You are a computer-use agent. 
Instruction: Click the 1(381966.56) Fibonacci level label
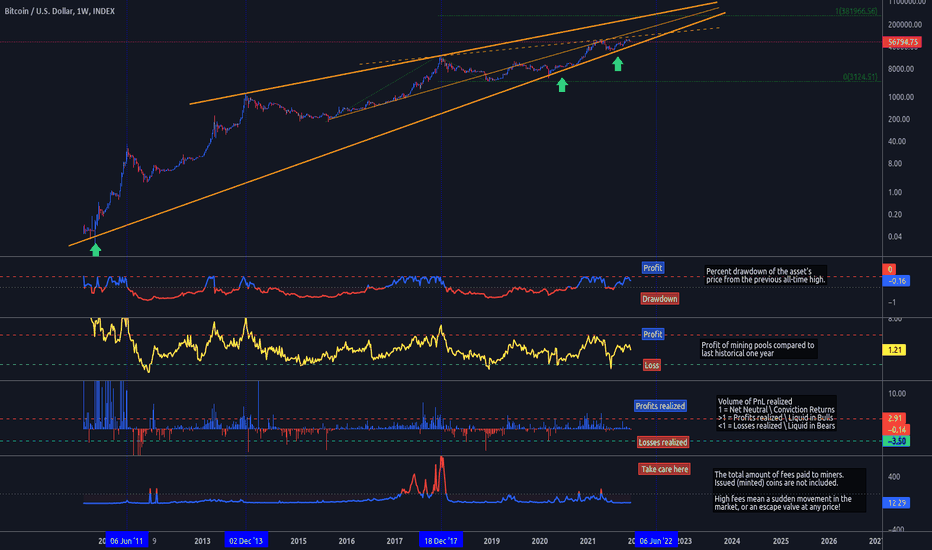click(856, 11)
